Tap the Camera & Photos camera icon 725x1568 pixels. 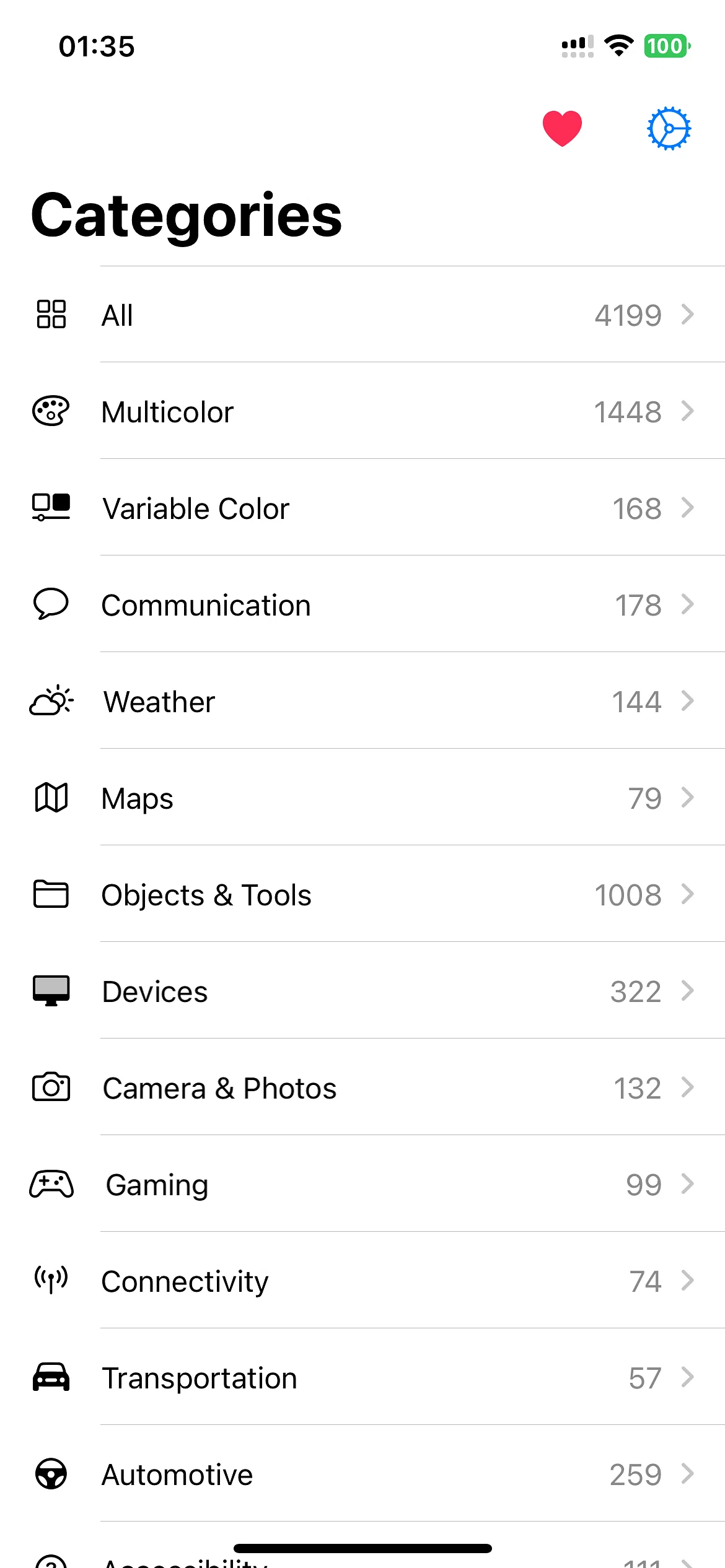click(x=51, y=1087)
